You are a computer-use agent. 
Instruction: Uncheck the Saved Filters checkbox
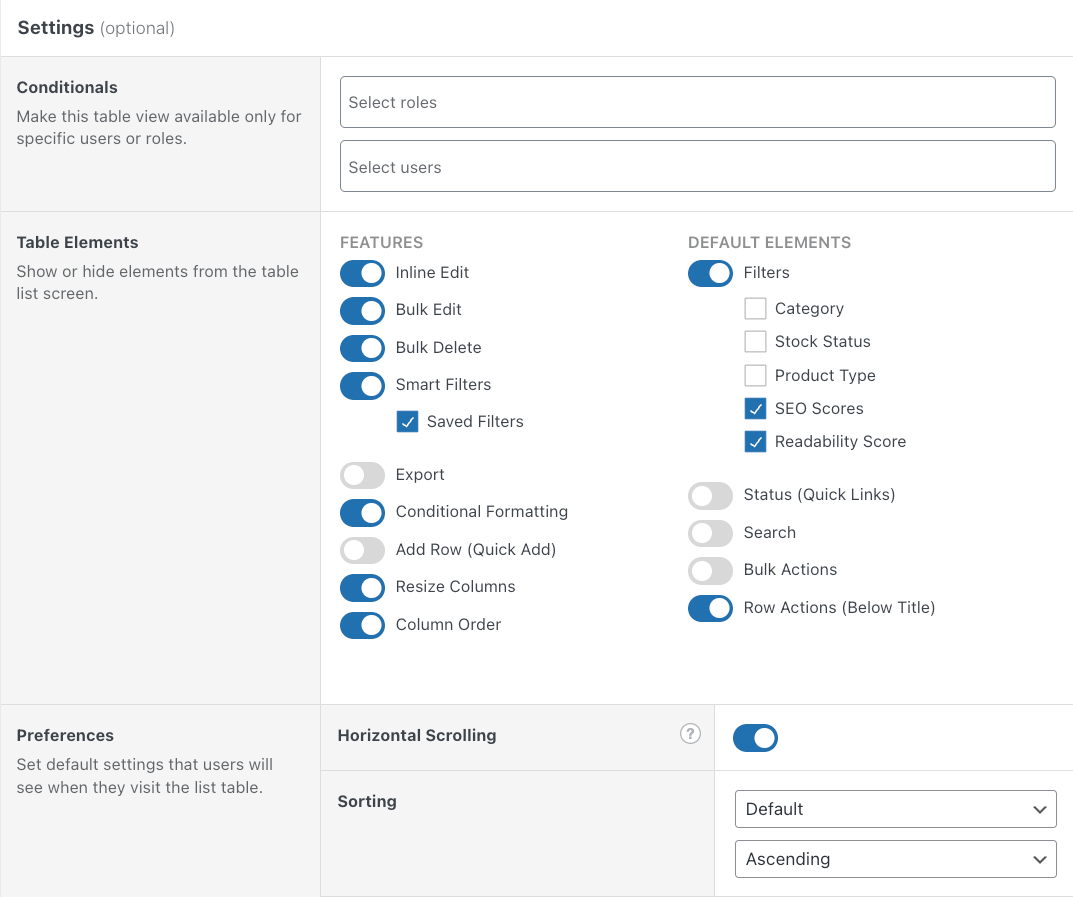407,421
